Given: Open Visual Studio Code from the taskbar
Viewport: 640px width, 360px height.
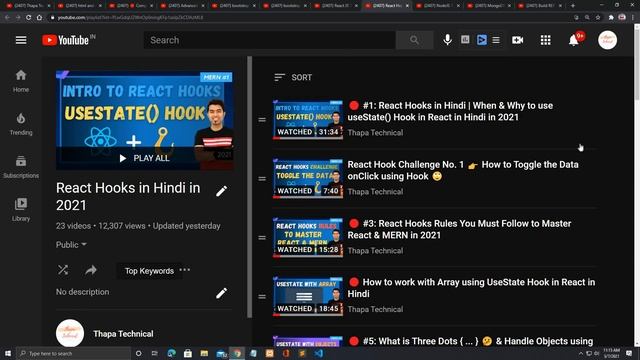Looking at the screenshot, I should 319,353.
